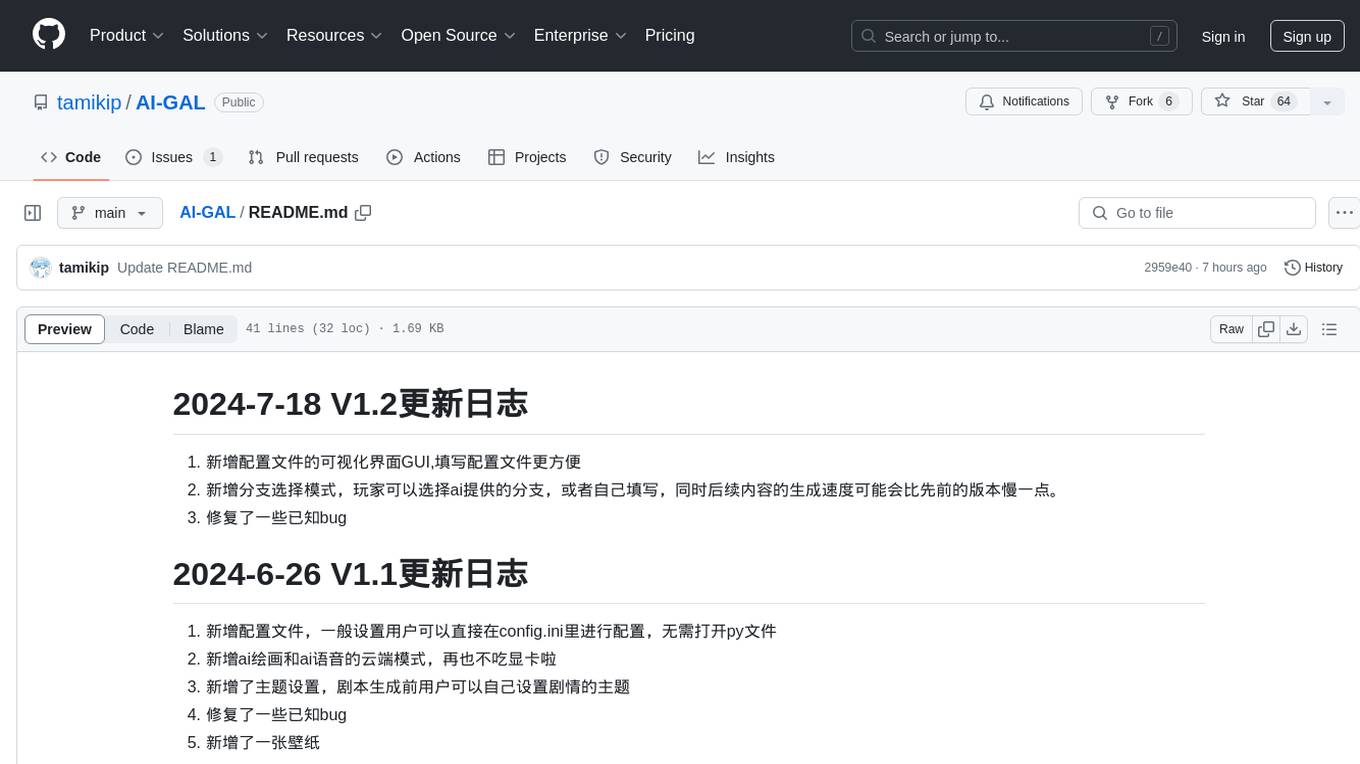Fork the AI-GAL repository
This screenshot has width=1360, height=764.
pos(1141,102)
